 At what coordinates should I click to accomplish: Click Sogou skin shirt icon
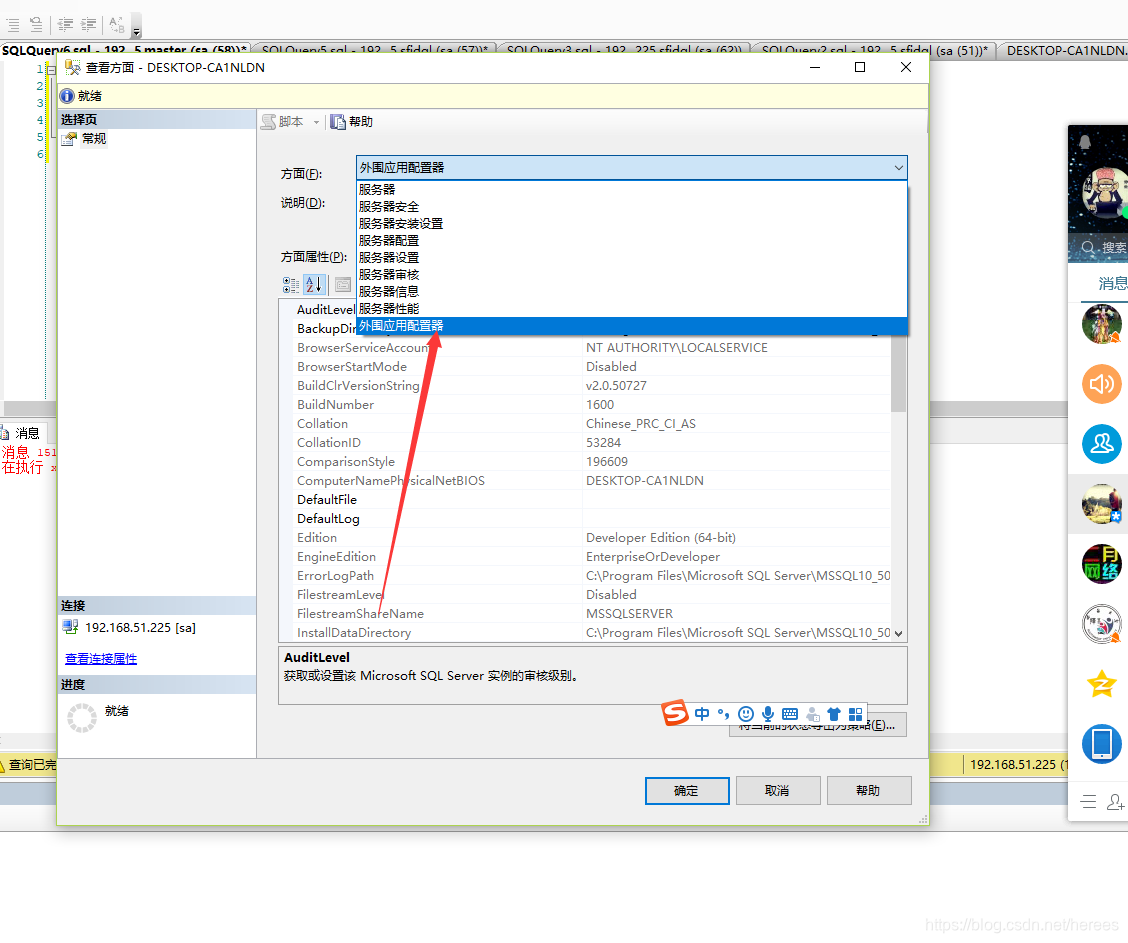[834, 714]
